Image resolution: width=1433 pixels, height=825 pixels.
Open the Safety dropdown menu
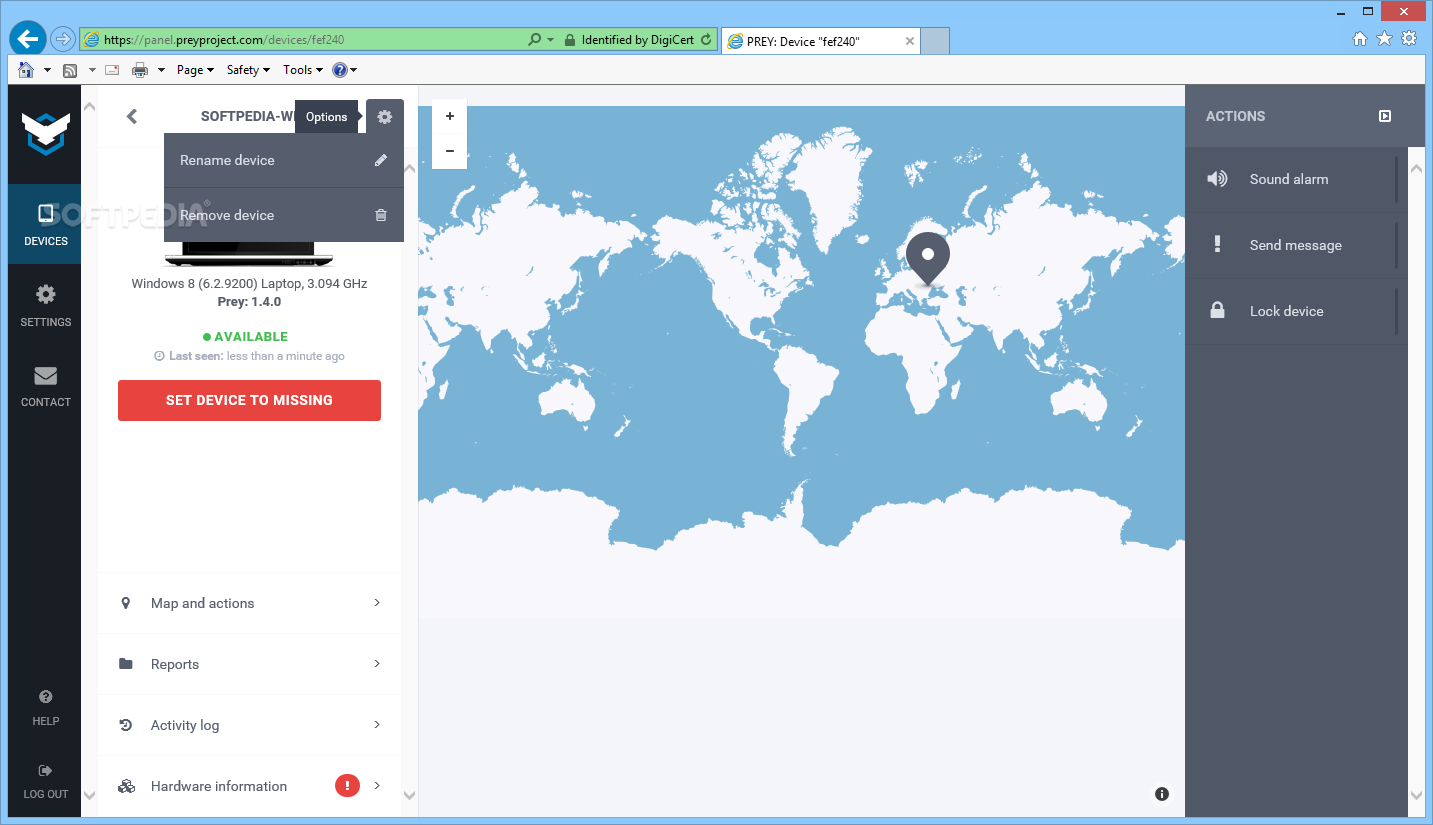[x=248, y=70]
